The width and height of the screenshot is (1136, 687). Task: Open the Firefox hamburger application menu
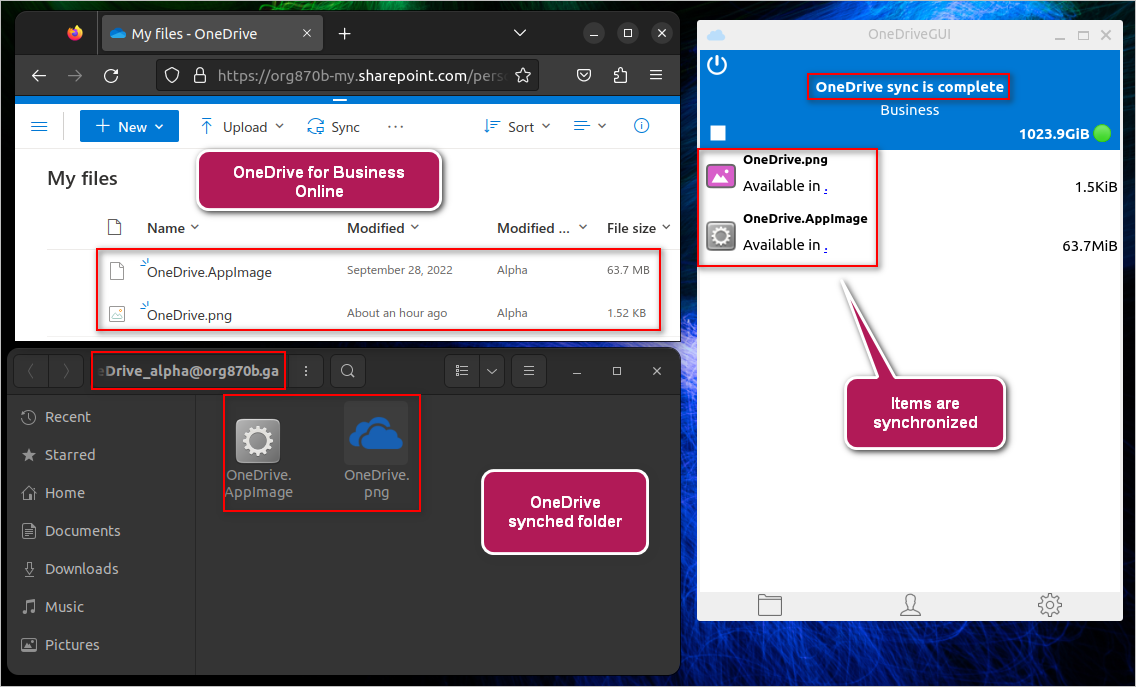(x=656, y=75)
